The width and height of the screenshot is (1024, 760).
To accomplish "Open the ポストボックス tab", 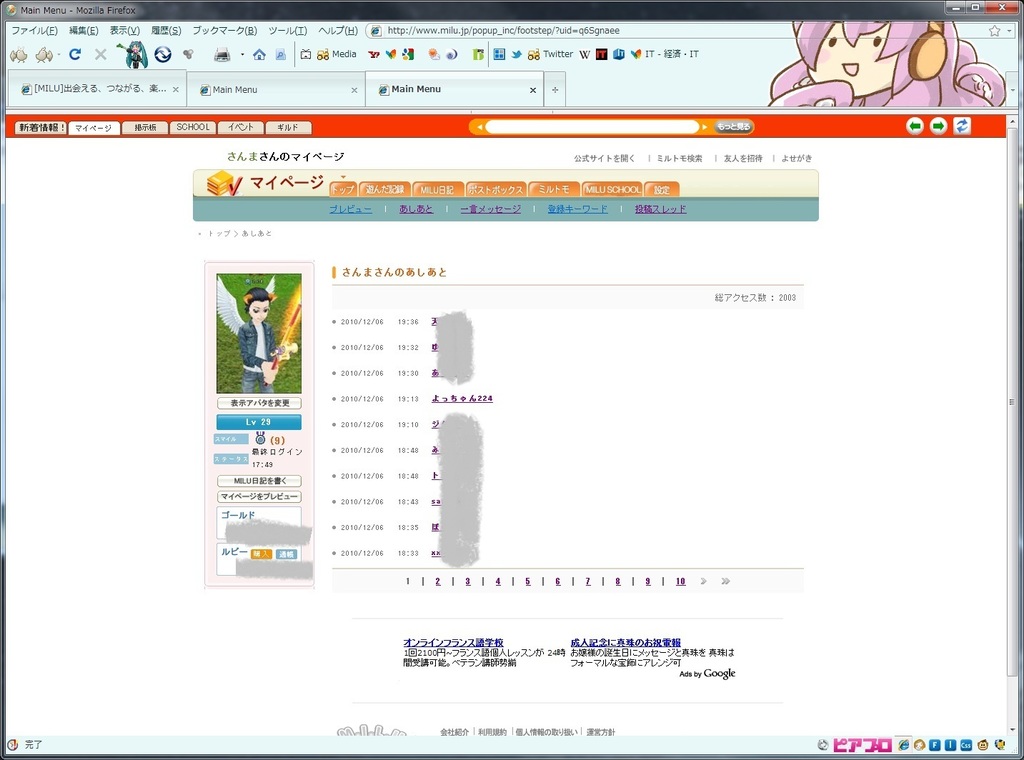I will pyautogui.click(x=496, y=189).
